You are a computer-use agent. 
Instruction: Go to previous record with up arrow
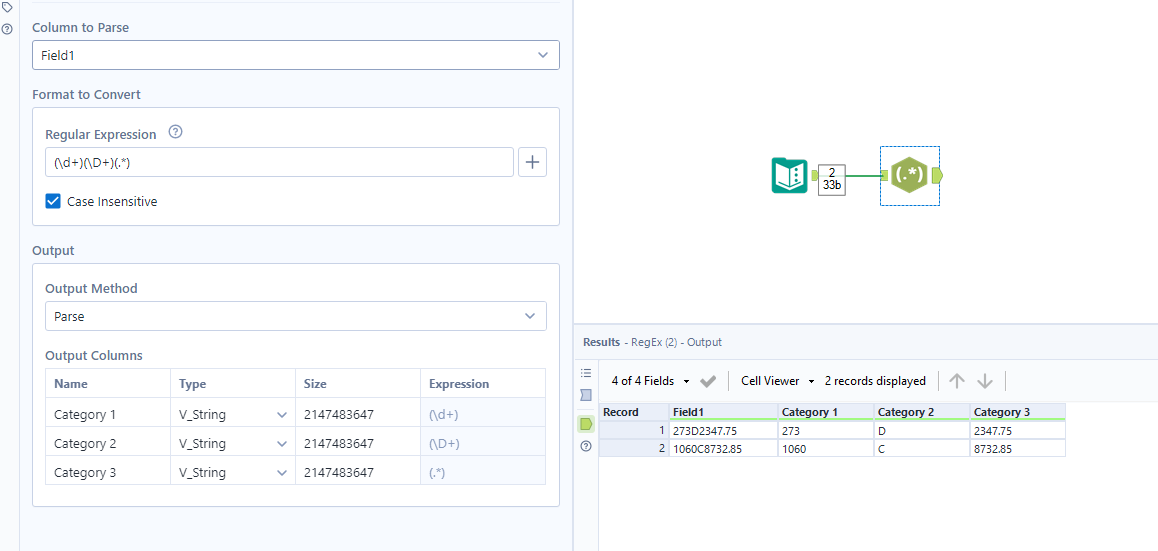click(957, 381)
